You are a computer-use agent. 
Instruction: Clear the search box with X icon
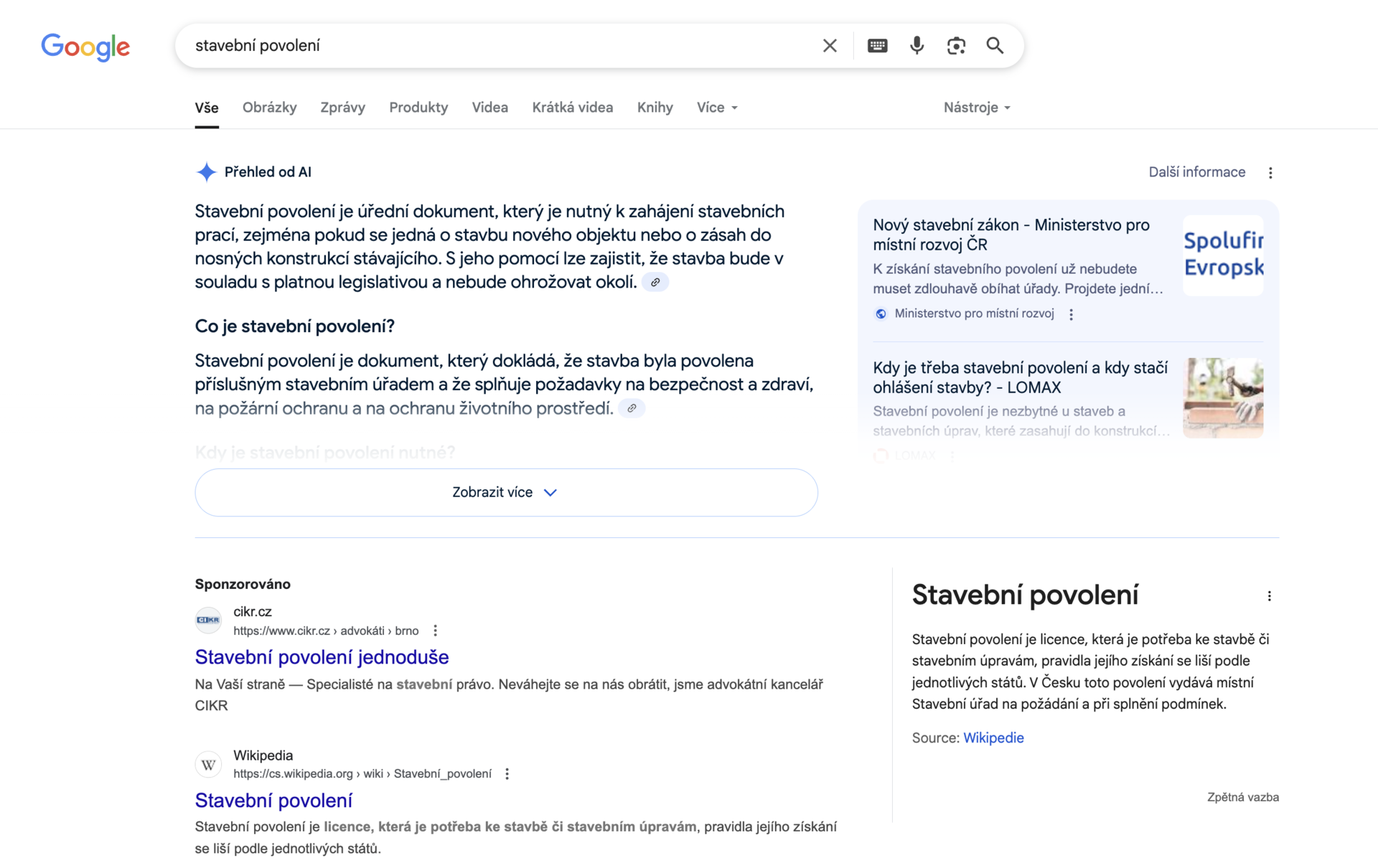[830, 46]
